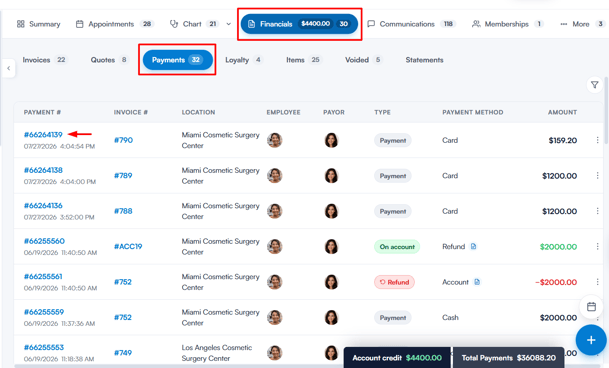This screenshot has width=609, height=368.
Task: Open the Memberships tab
Action: point(507,24)
